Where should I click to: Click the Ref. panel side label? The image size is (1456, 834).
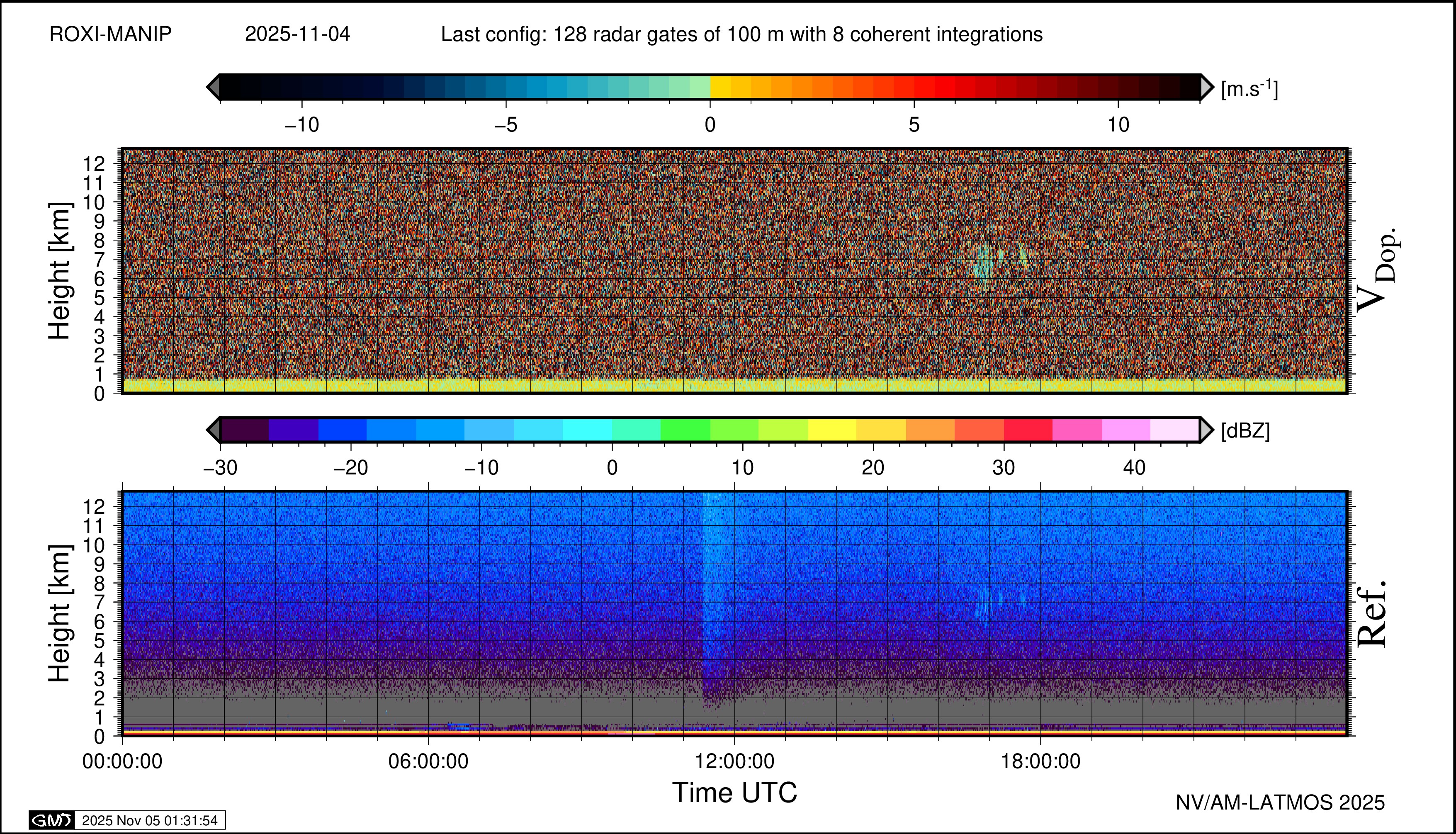pos(1372,614)
